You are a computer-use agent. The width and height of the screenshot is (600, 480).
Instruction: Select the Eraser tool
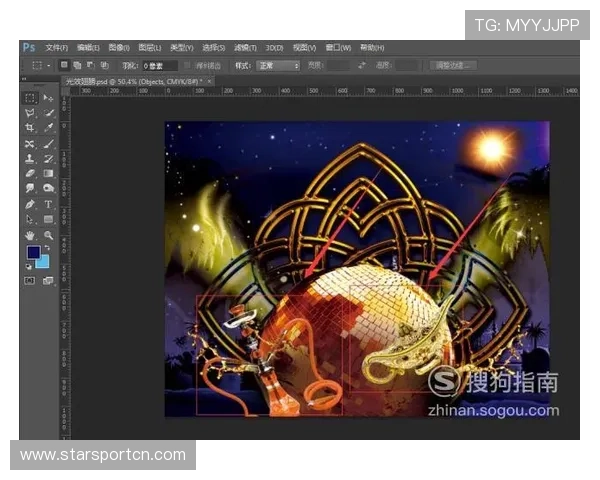tap(30, 173)
